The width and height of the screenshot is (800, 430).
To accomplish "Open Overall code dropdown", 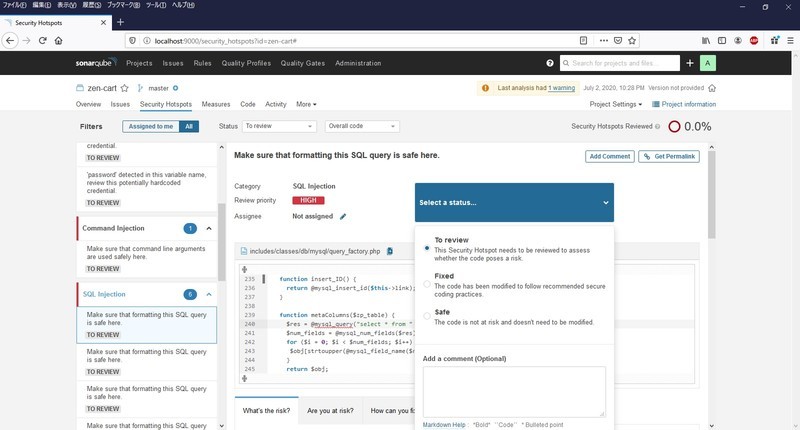I will [x=362, y=126].
